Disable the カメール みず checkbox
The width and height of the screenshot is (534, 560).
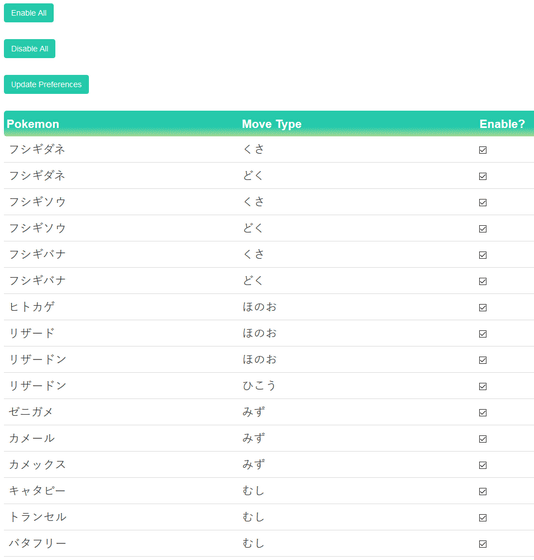pos(483,439)
